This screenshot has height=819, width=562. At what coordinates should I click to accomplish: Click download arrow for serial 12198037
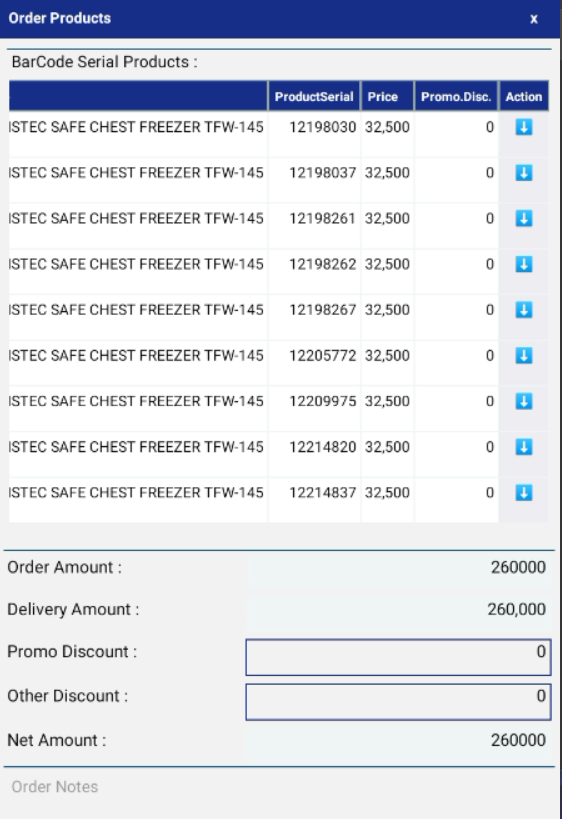(524, 173)
